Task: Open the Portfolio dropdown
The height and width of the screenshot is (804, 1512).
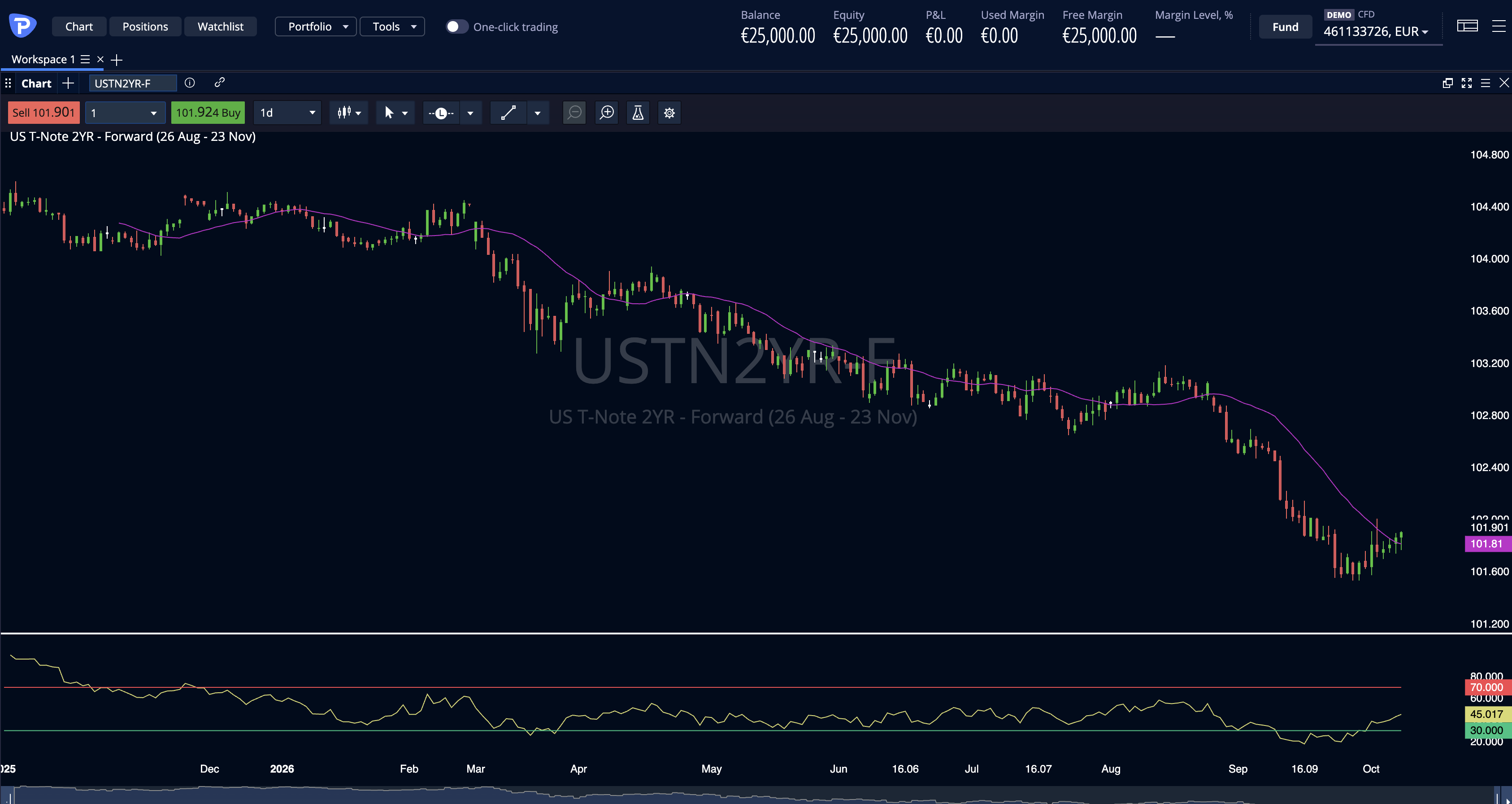Action: (x=315, y=26)
